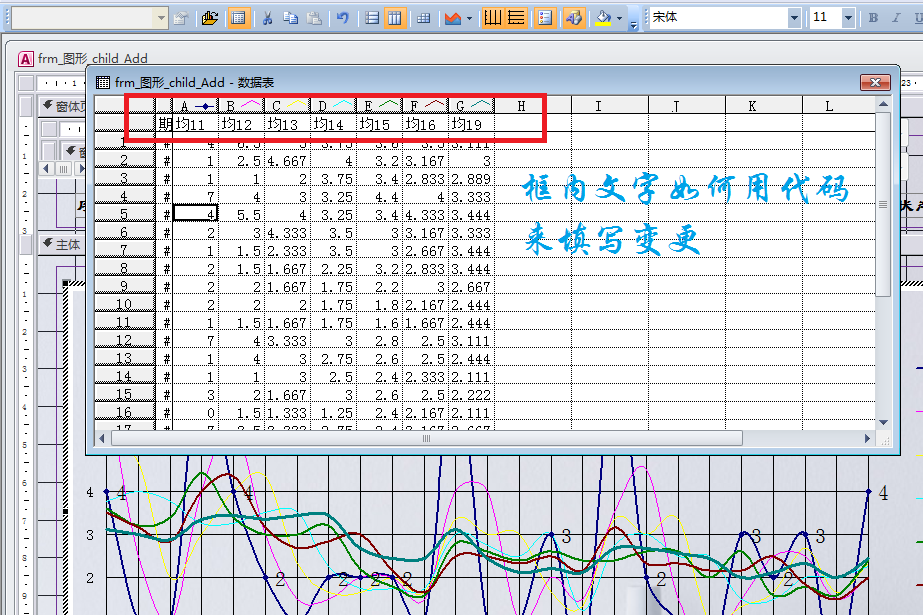
Task: Click the 5.5 cell in row 5
Action: pos(241,215)
